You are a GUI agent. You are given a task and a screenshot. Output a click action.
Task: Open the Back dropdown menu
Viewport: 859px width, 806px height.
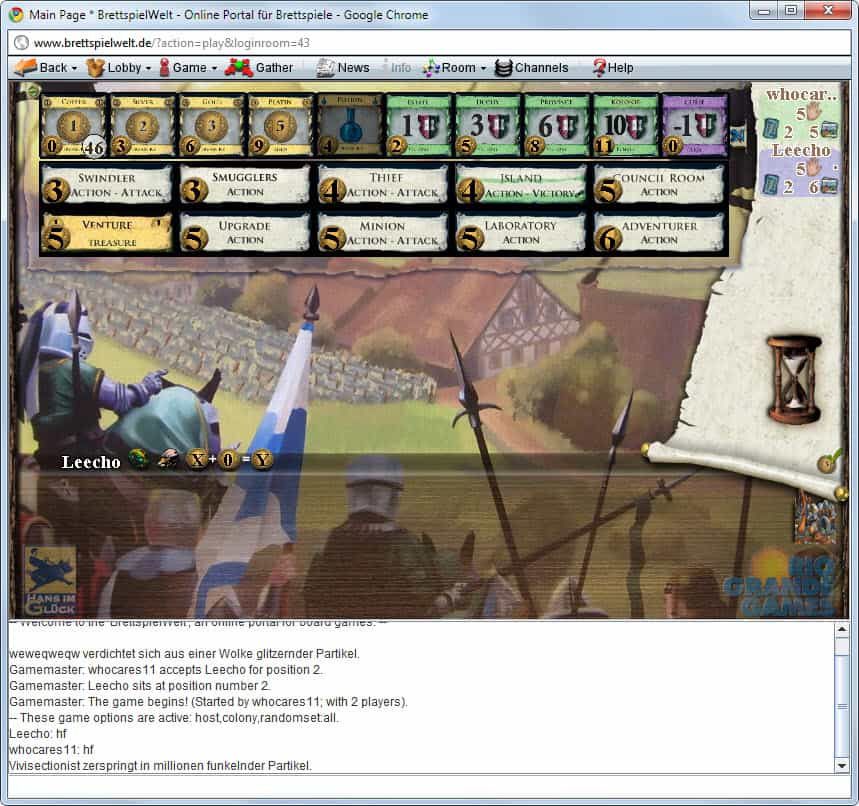click(45, 67)
